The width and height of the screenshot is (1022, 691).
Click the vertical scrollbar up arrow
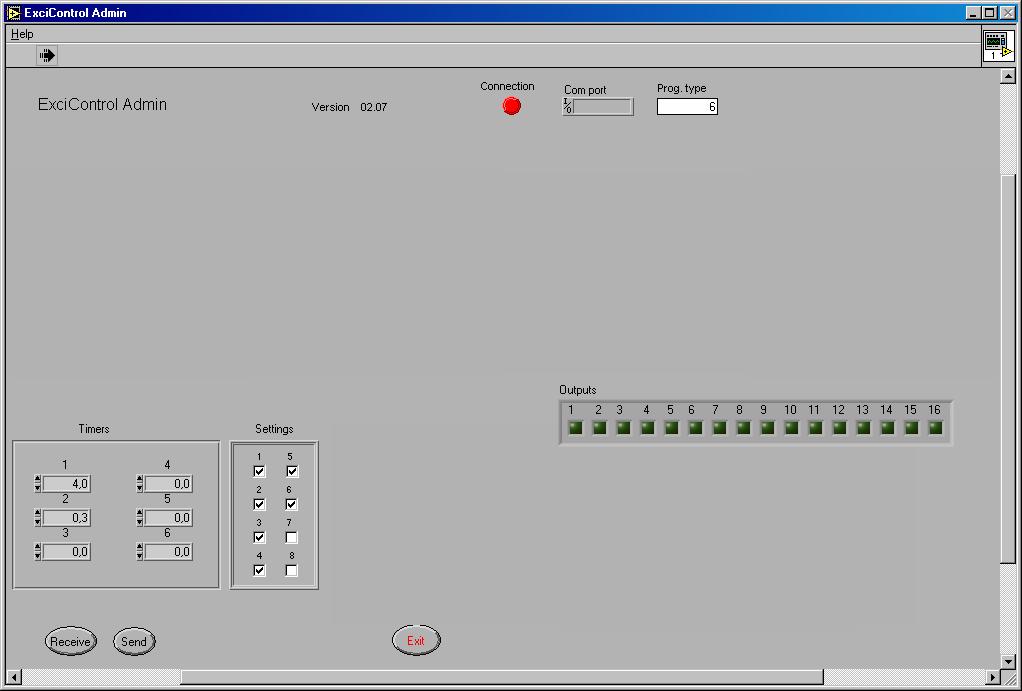pos(1008,76)
